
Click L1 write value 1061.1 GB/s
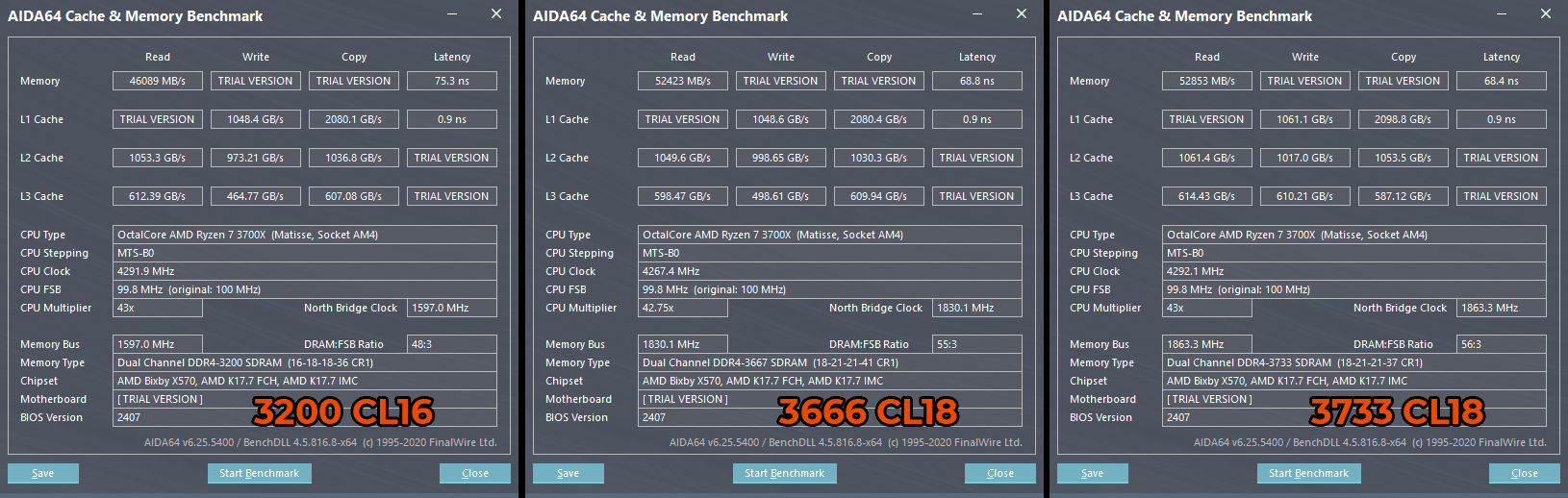(x=1305, y=119)
